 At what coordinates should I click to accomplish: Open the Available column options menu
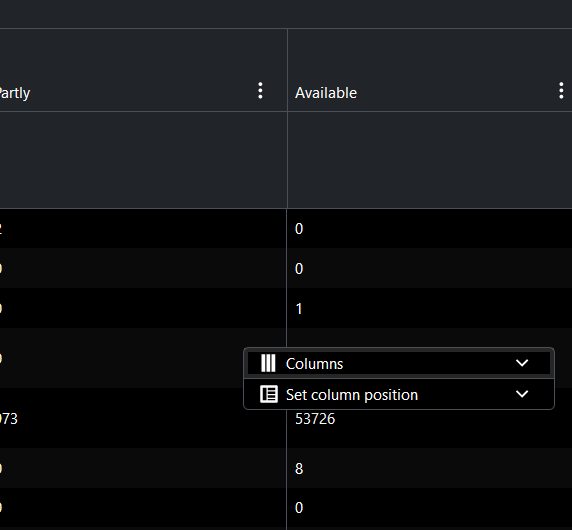[x=561, y=90]
